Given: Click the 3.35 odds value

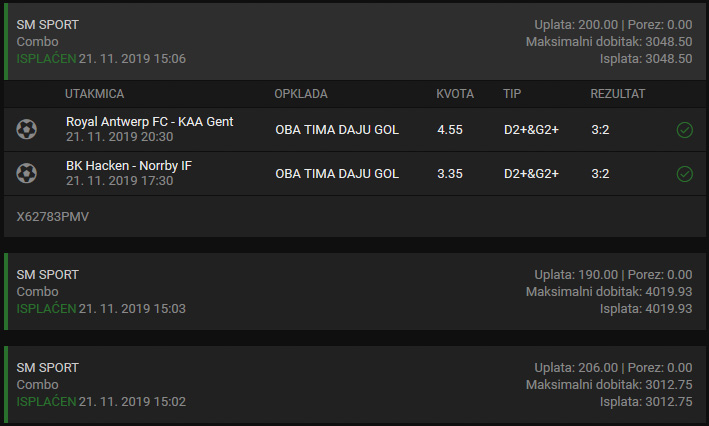Looking at the screenshot, I should tap(450, 174).
